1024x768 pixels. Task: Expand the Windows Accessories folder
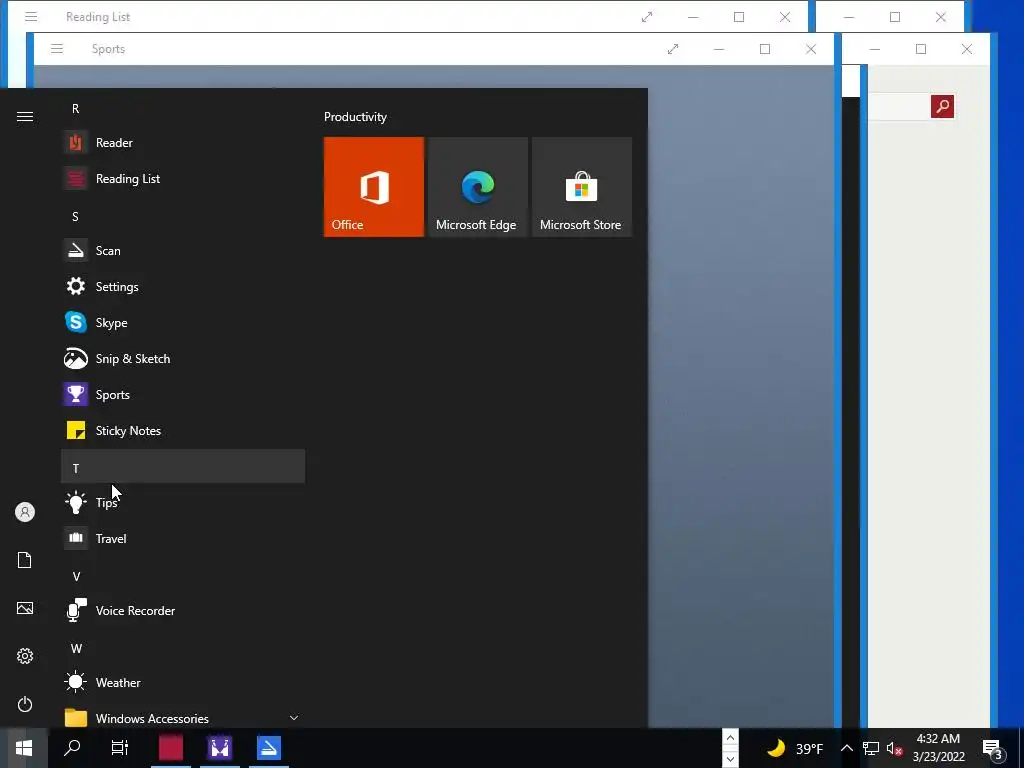coord(183,718)
